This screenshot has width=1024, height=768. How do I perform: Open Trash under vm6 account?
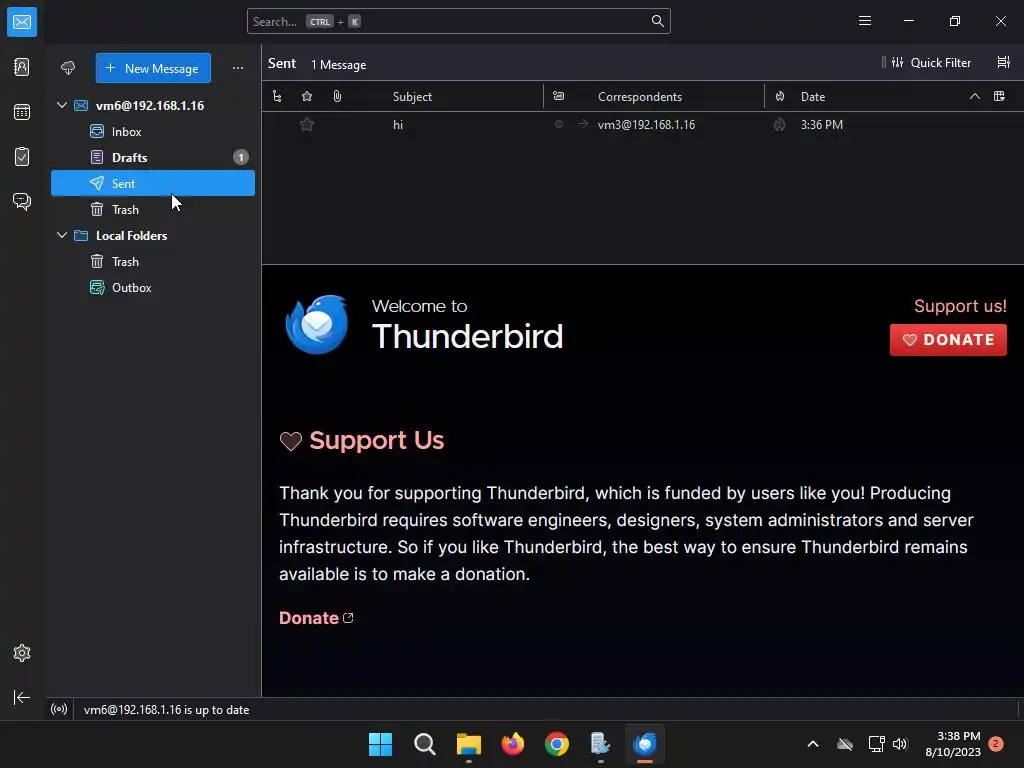tap(153, 210)
